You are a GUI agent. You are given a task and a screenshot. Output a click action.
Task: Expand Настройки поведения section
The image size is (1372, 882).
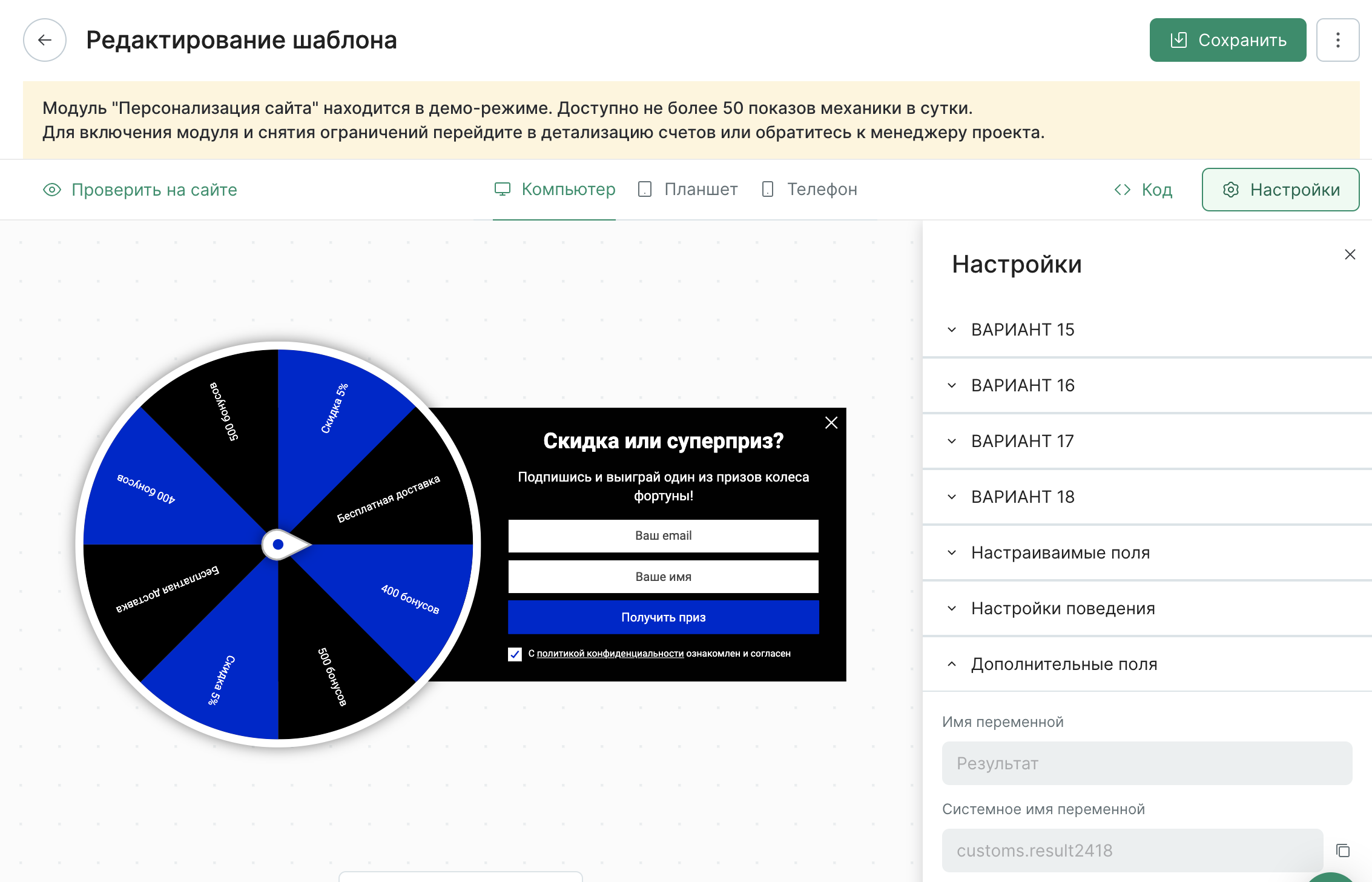(x=1147, y=608)
